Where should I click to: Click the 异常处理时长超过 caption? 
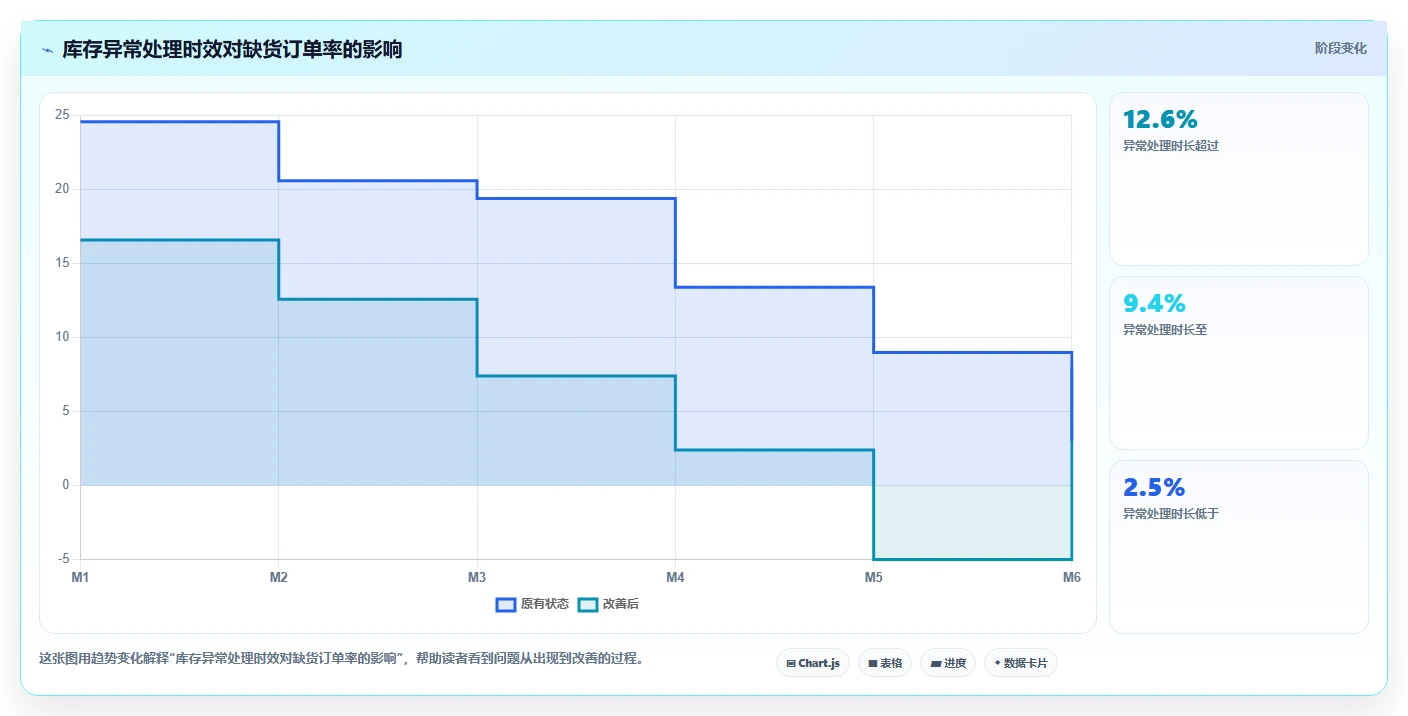(1171, 146)
